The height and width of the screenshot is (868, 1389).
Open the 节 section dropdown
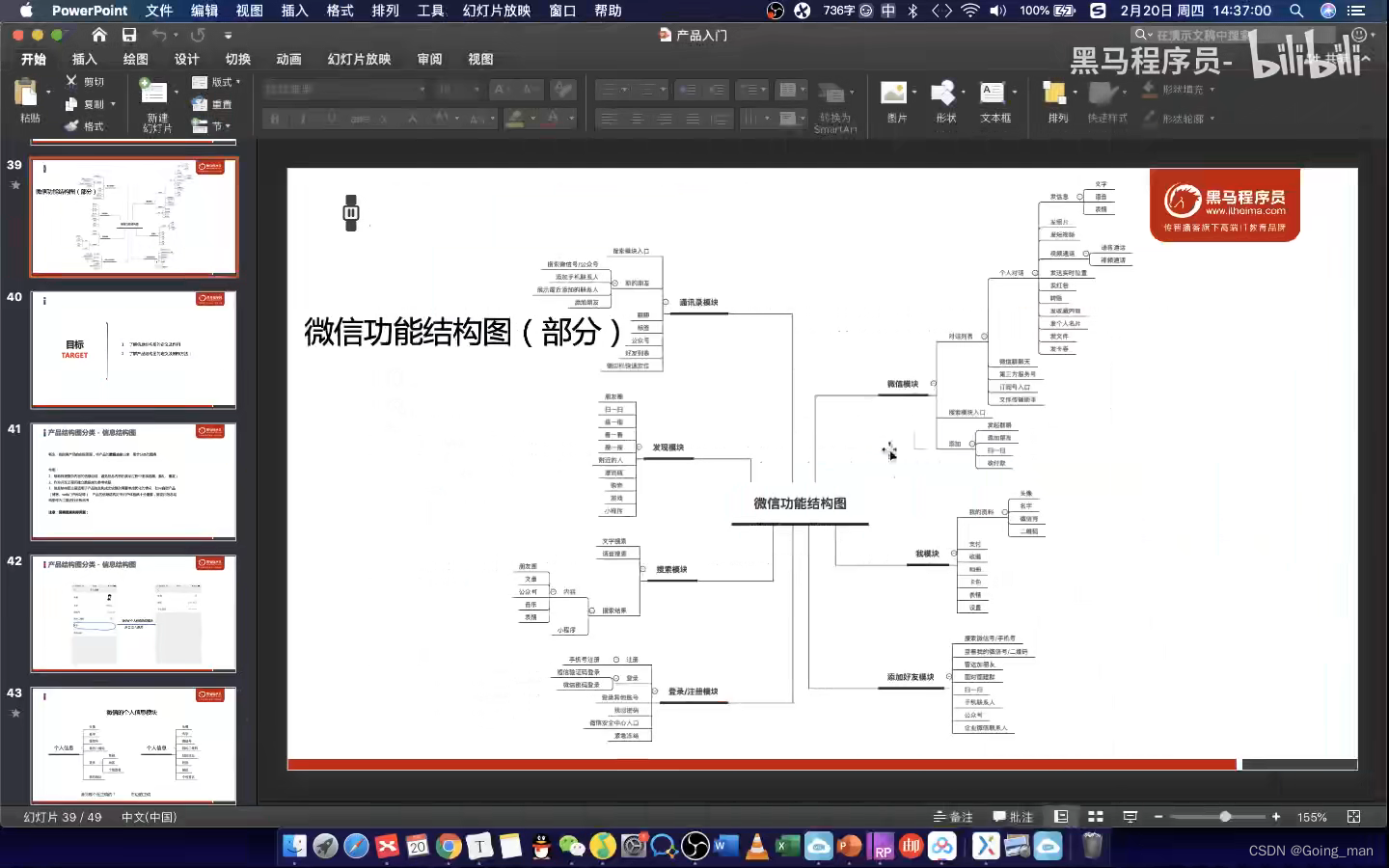(211, 126)
